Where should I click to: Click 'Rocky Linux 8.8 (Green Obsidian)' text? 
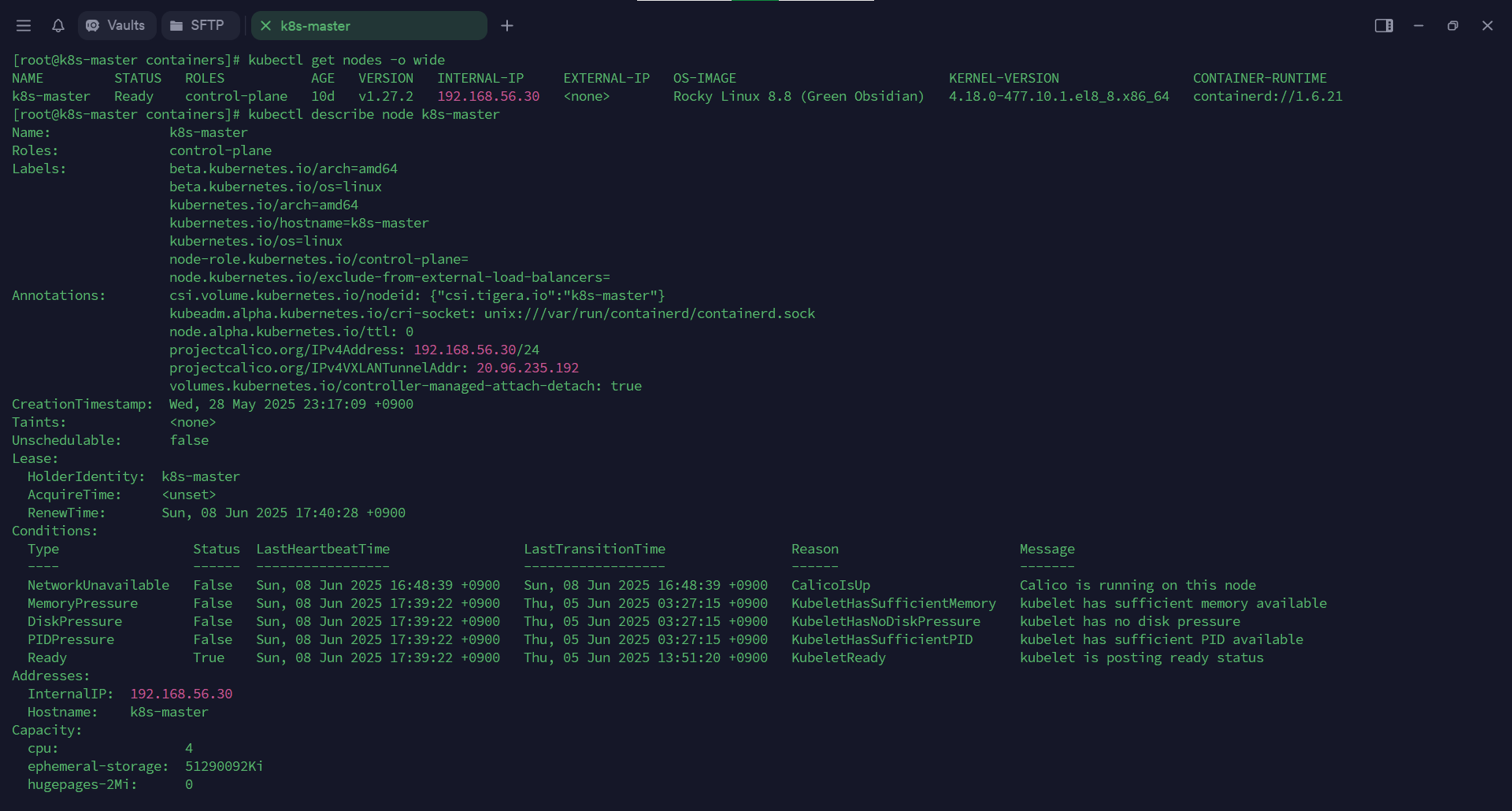coord(799,96)
